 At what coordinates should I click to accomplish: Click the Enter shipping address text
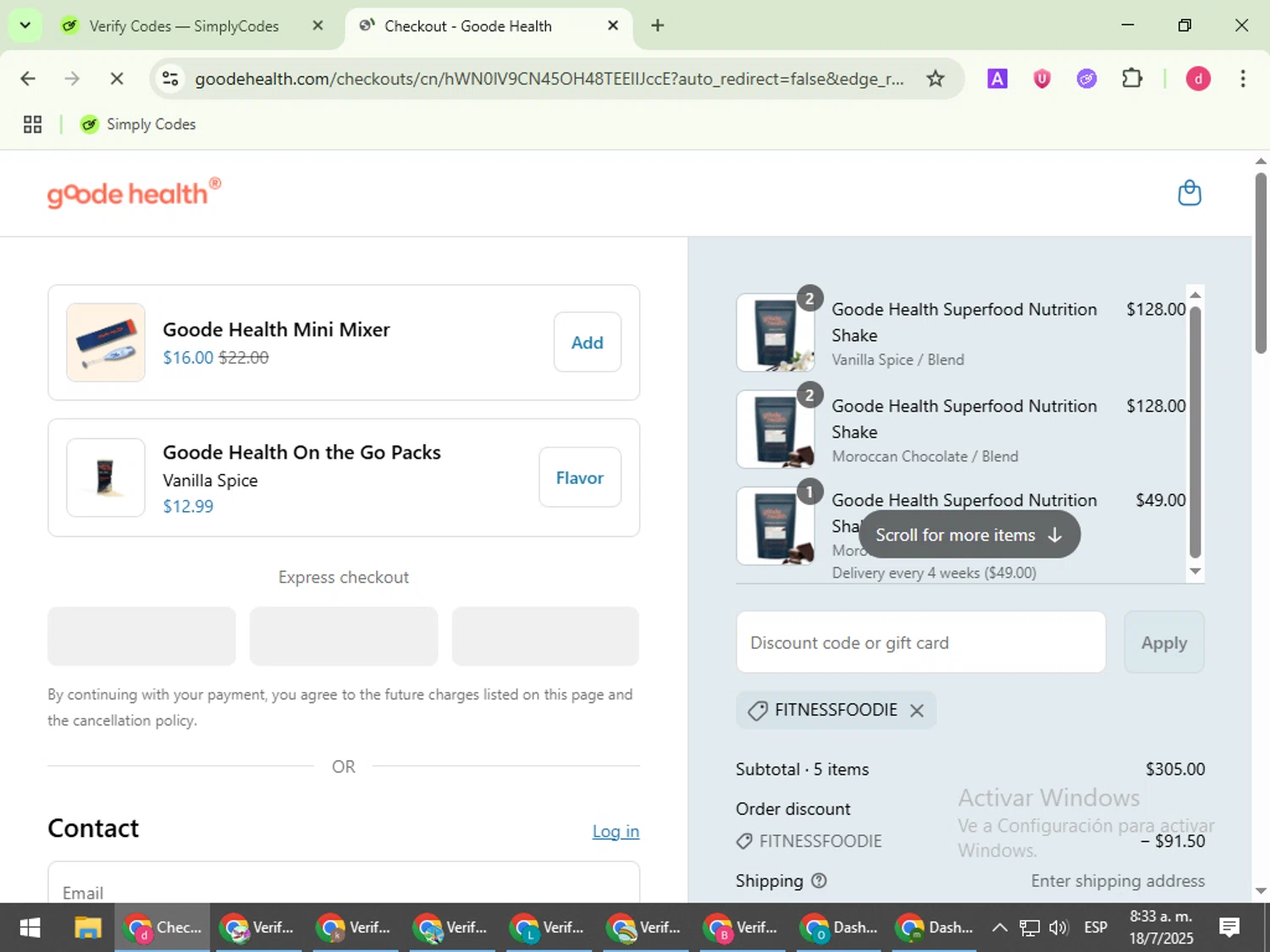coord(1118,881)
